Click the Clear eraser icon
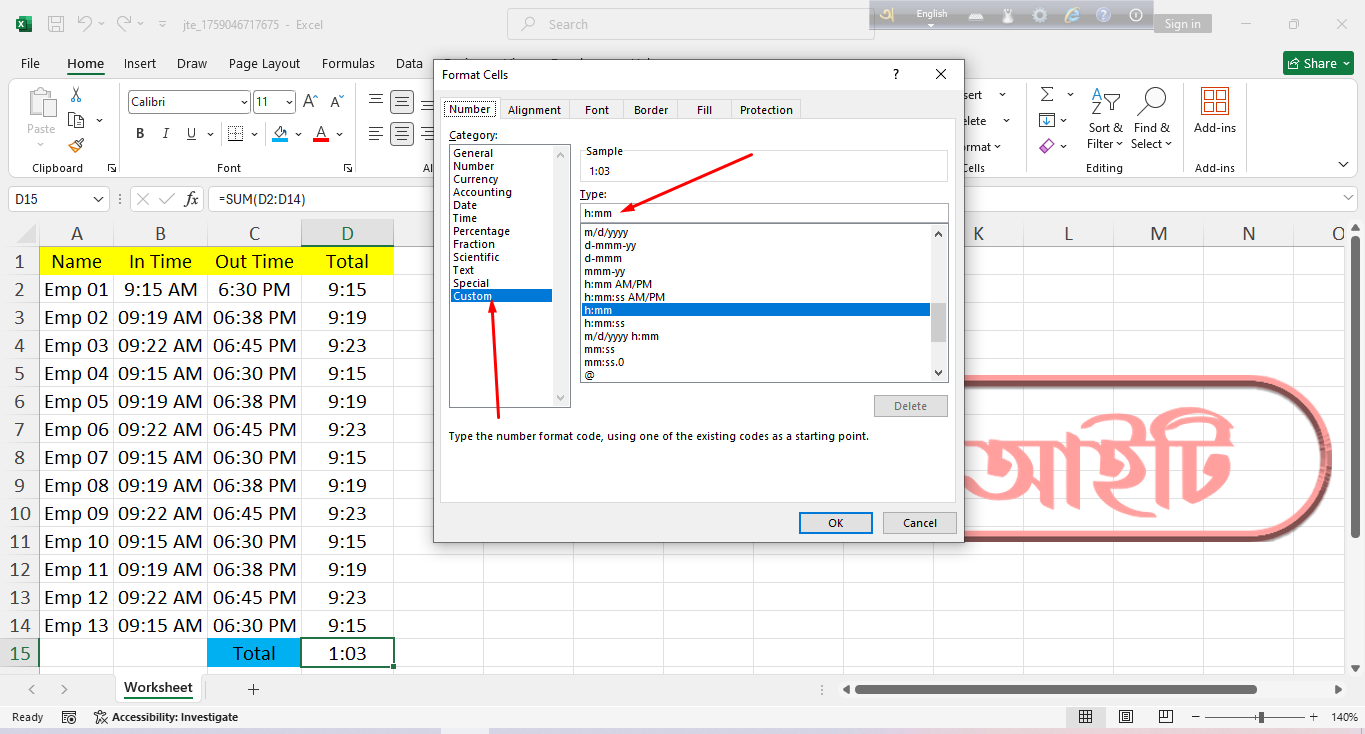Viewport: 1365px width, 734px height. click(1047, 146)
